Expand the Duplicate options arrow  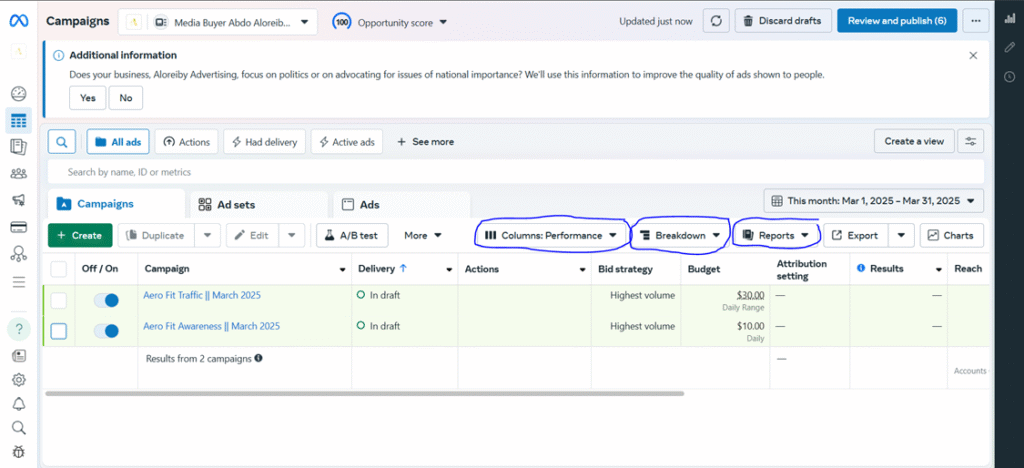click(x=207, y=236)
